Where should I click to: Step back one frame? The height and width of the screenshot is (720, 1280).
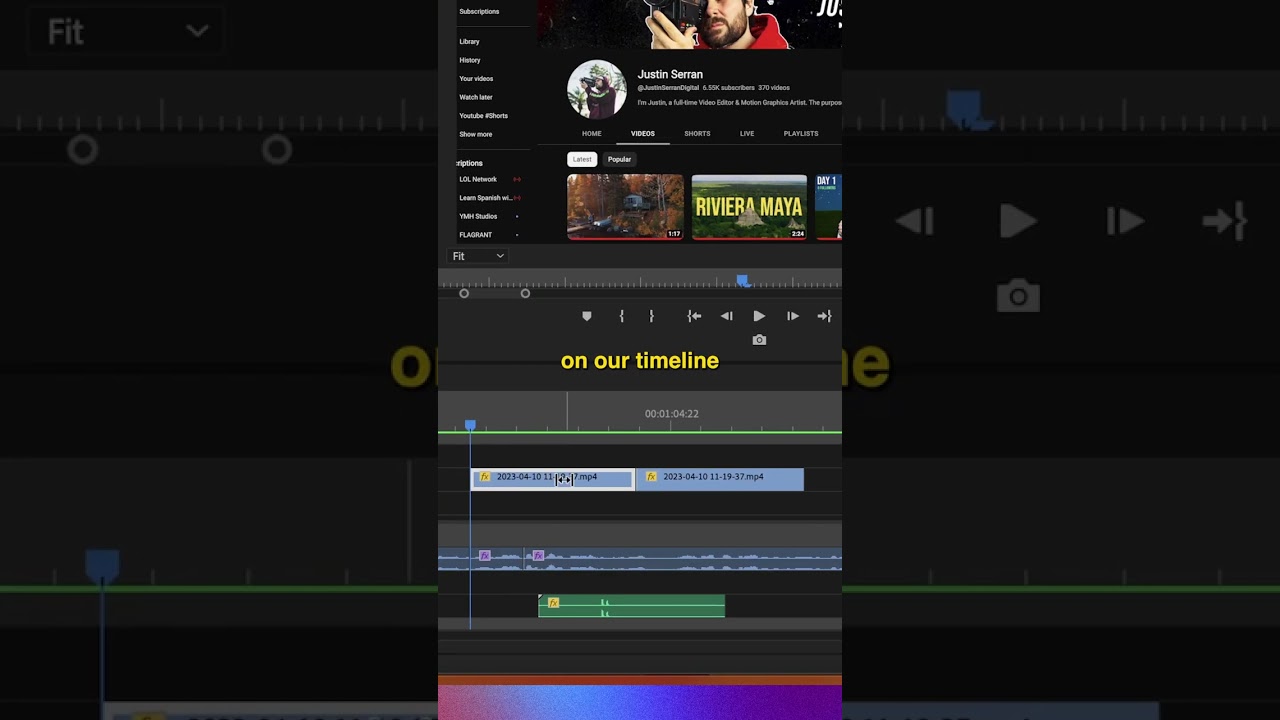[x=727, y=316]
